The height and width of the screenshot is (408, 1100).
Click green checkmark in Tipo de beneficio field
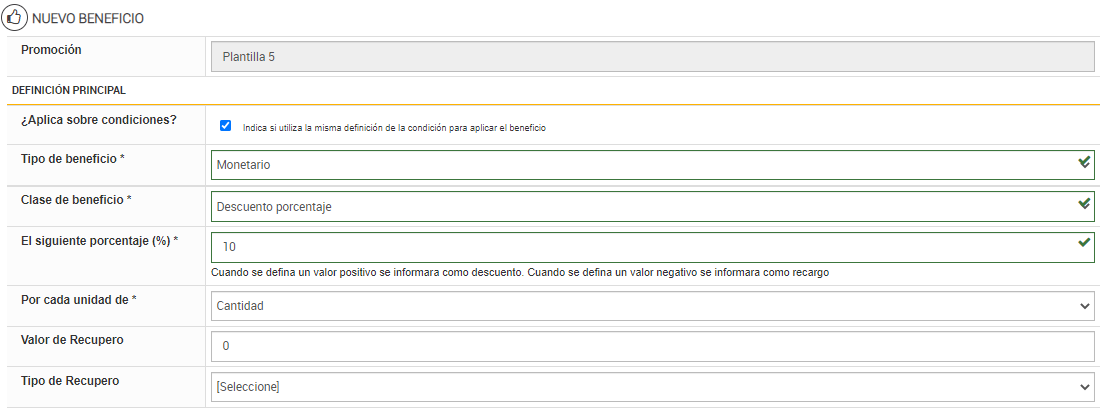tap(1084, 163)
